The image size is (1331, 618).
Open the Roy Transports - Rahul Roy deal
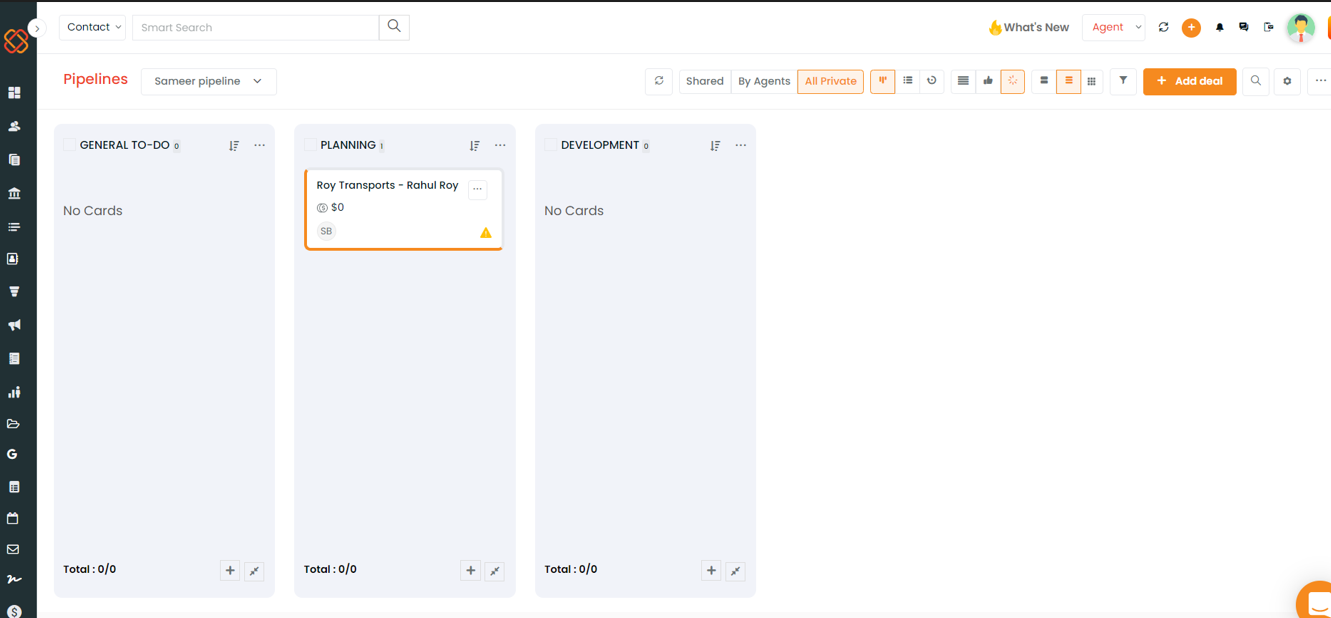pyautogui.click(x=387, y=185)
